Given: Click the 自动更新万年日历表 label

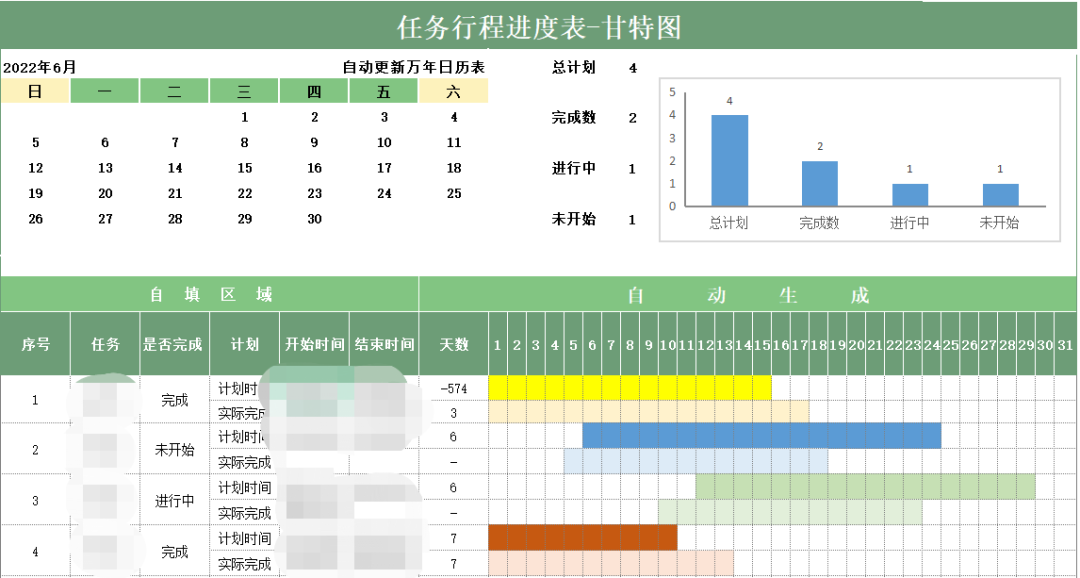Looking at the screenshot, I should (414, 68).
